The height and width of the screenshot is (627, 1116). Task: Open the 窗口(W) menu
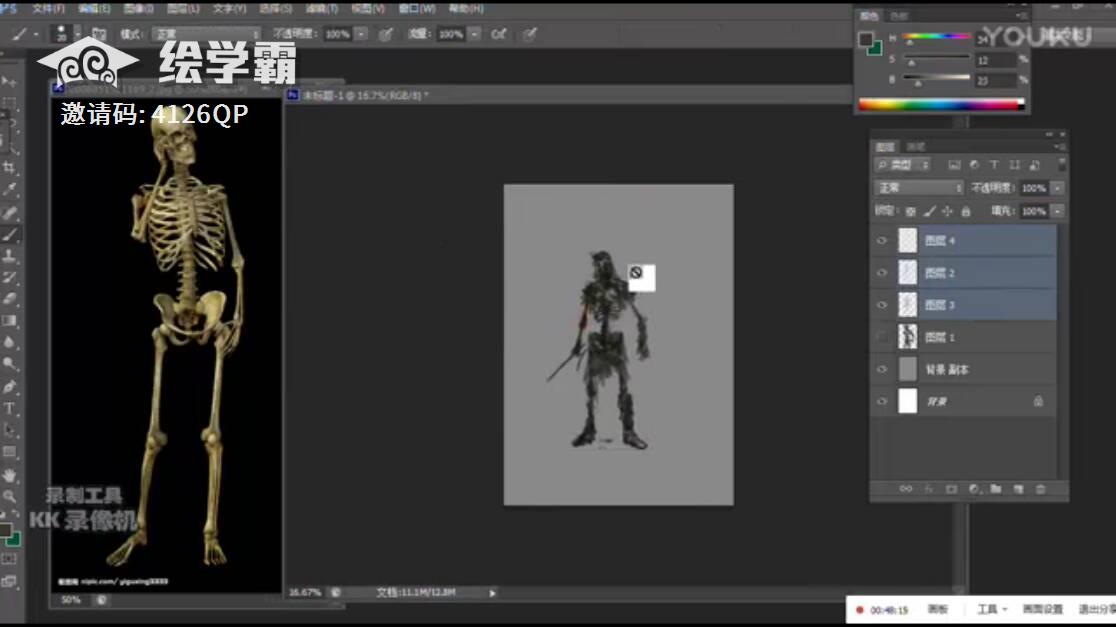[417, 9]
